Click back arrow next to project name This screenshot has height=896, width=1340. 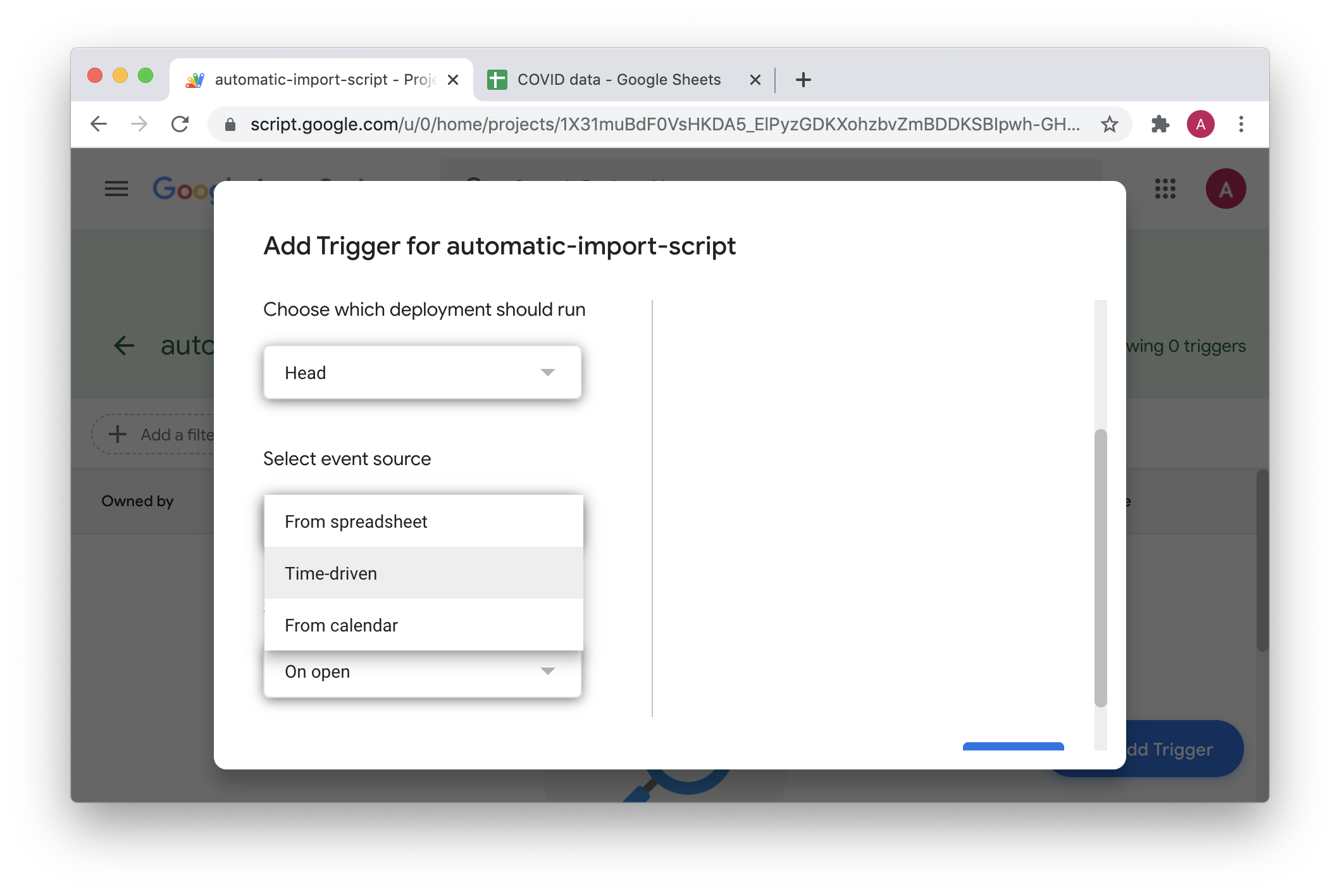point(124,345)
